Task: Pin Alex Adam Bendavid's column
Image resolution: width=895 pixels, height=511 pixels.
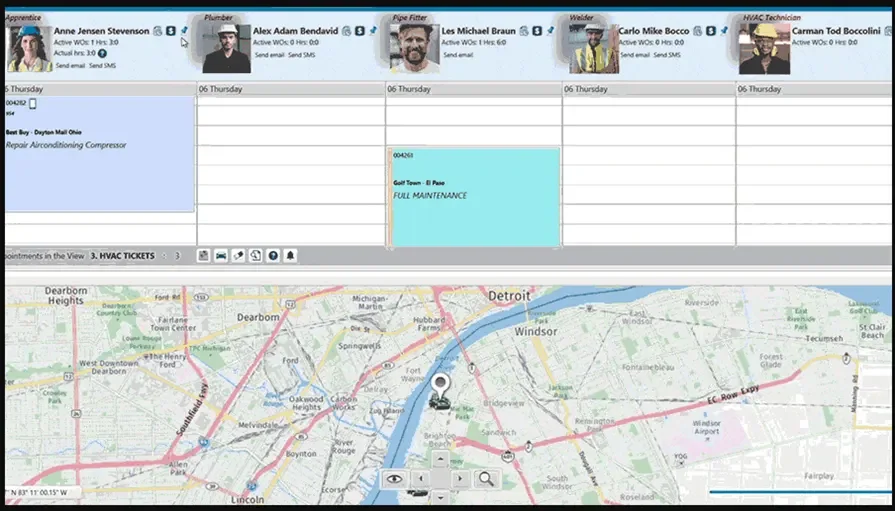Action: pos(373,30)
